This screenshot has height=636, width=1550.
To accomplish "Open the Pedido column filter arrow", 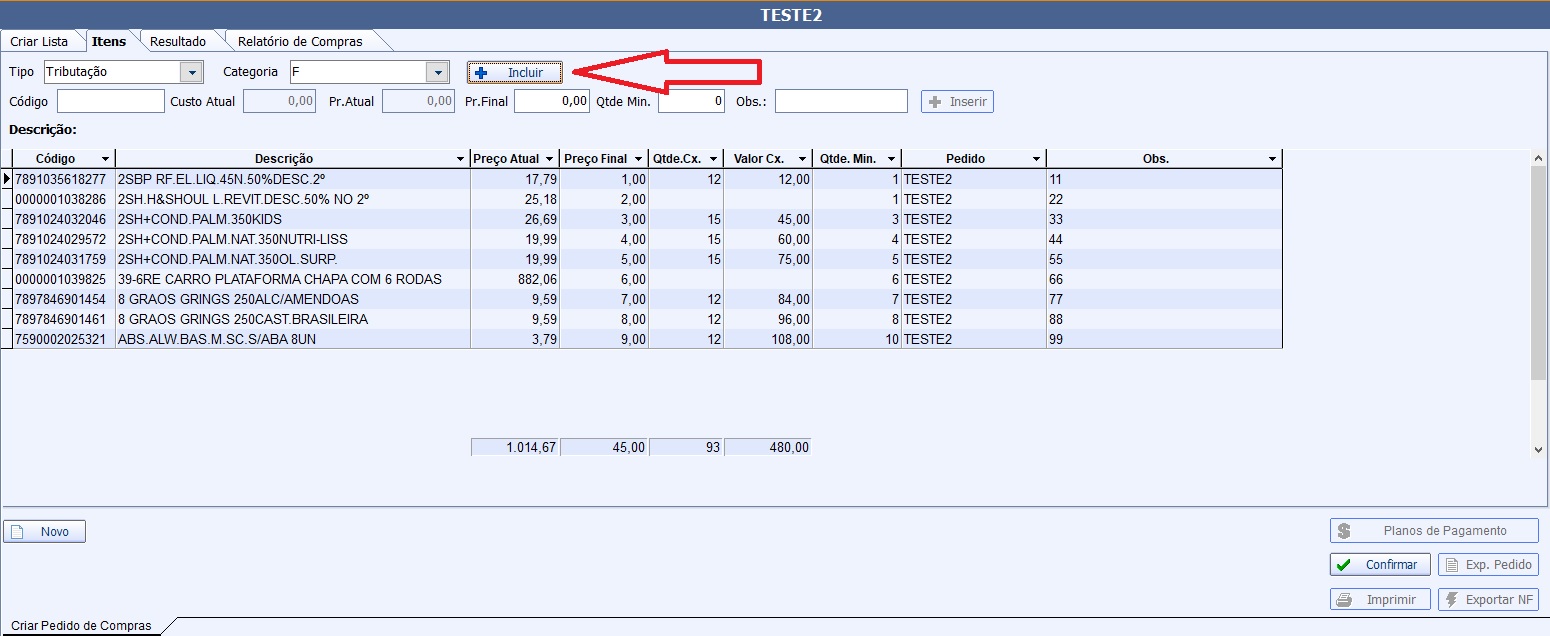I will pyautogui.click(x=1036, y=159).
